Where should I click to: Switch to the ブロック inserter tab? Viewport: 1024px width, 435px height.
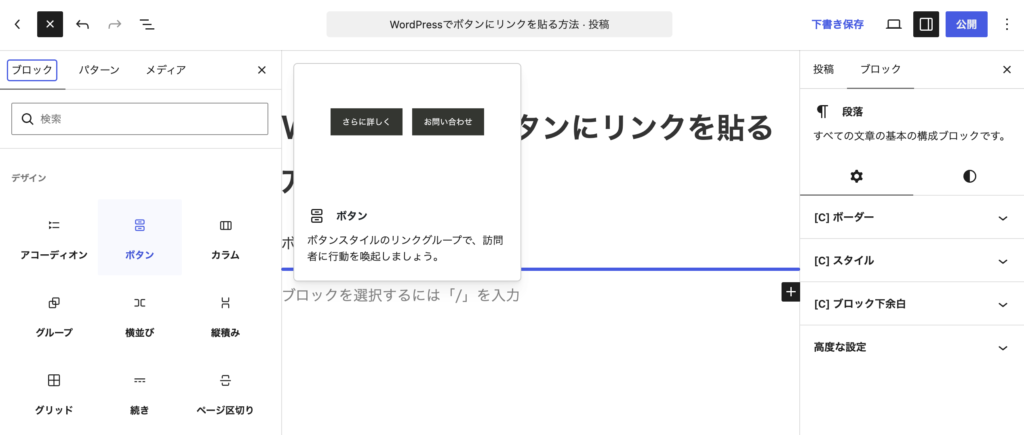(x=32, y=70)
